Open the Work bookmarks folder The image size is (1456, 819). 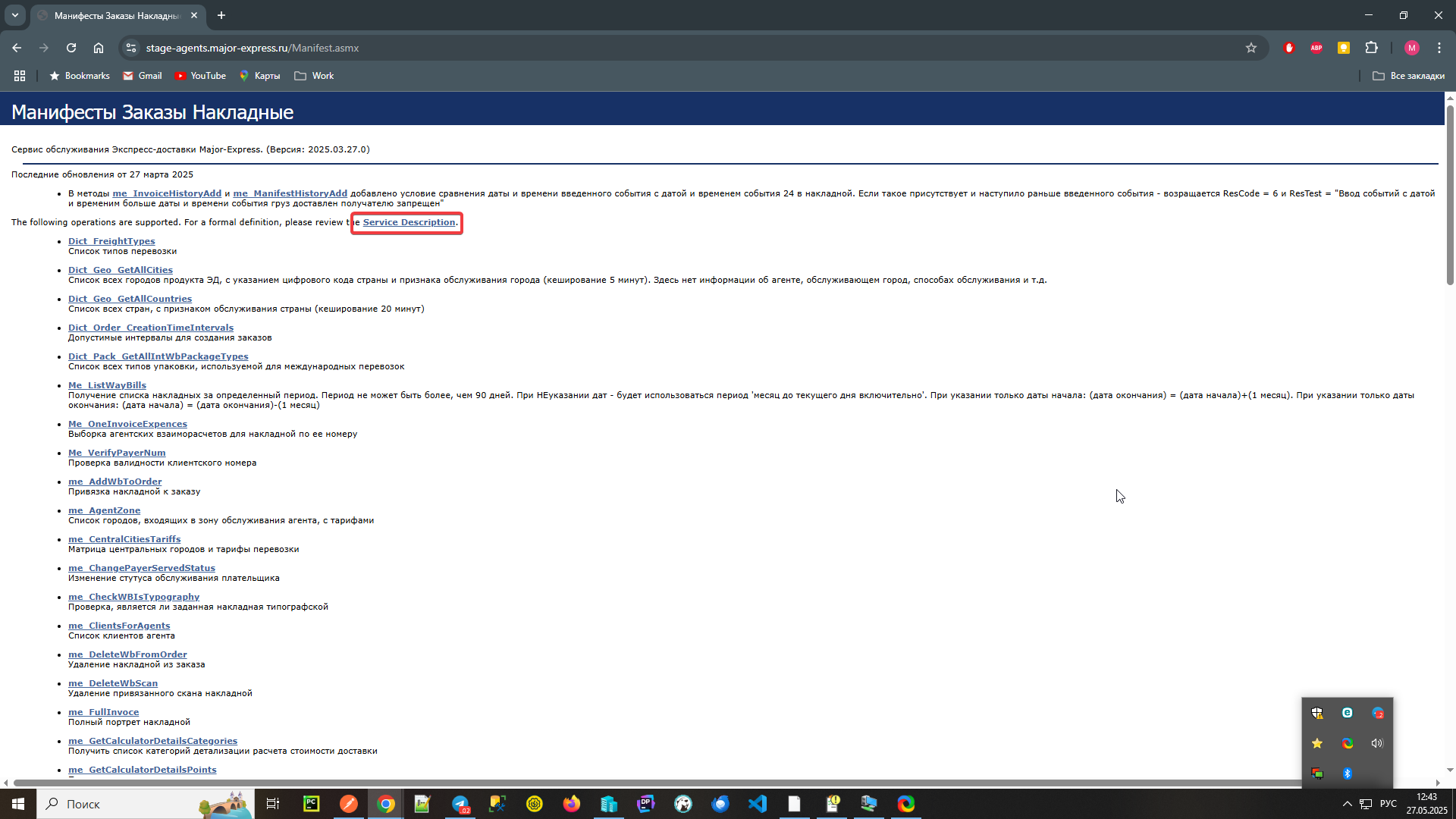(x=314, y=76)
